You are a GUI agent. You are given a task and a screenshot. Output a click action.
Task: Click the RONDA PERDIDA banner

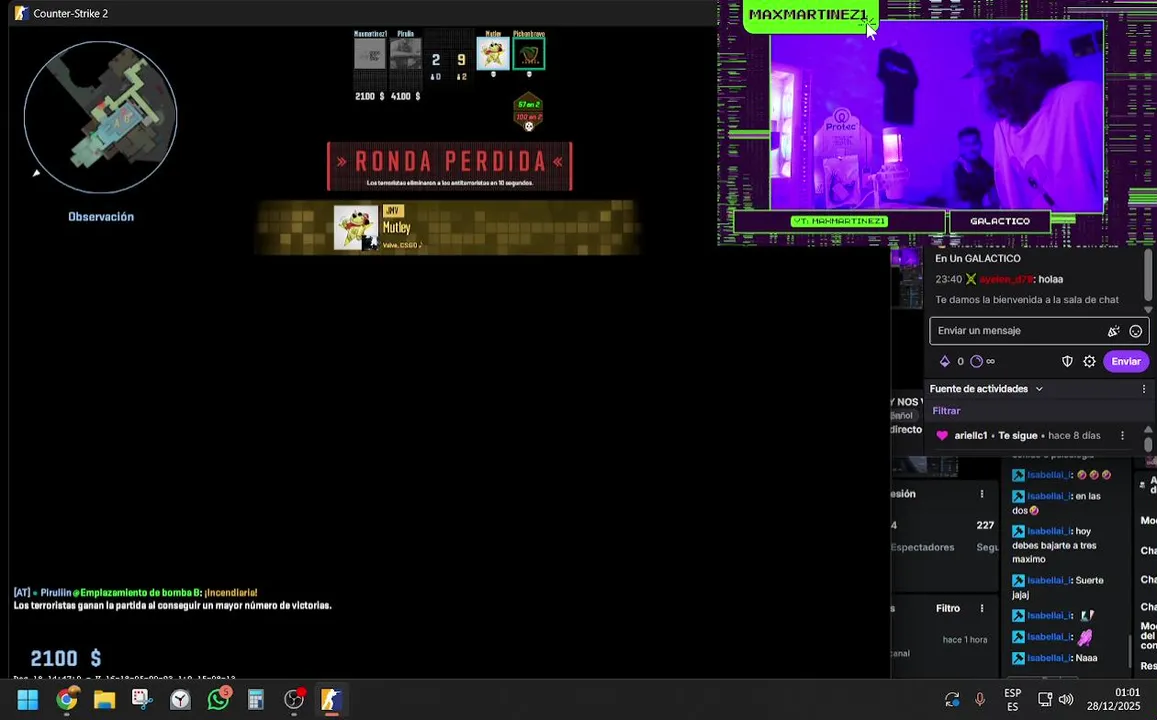(449, 166)
